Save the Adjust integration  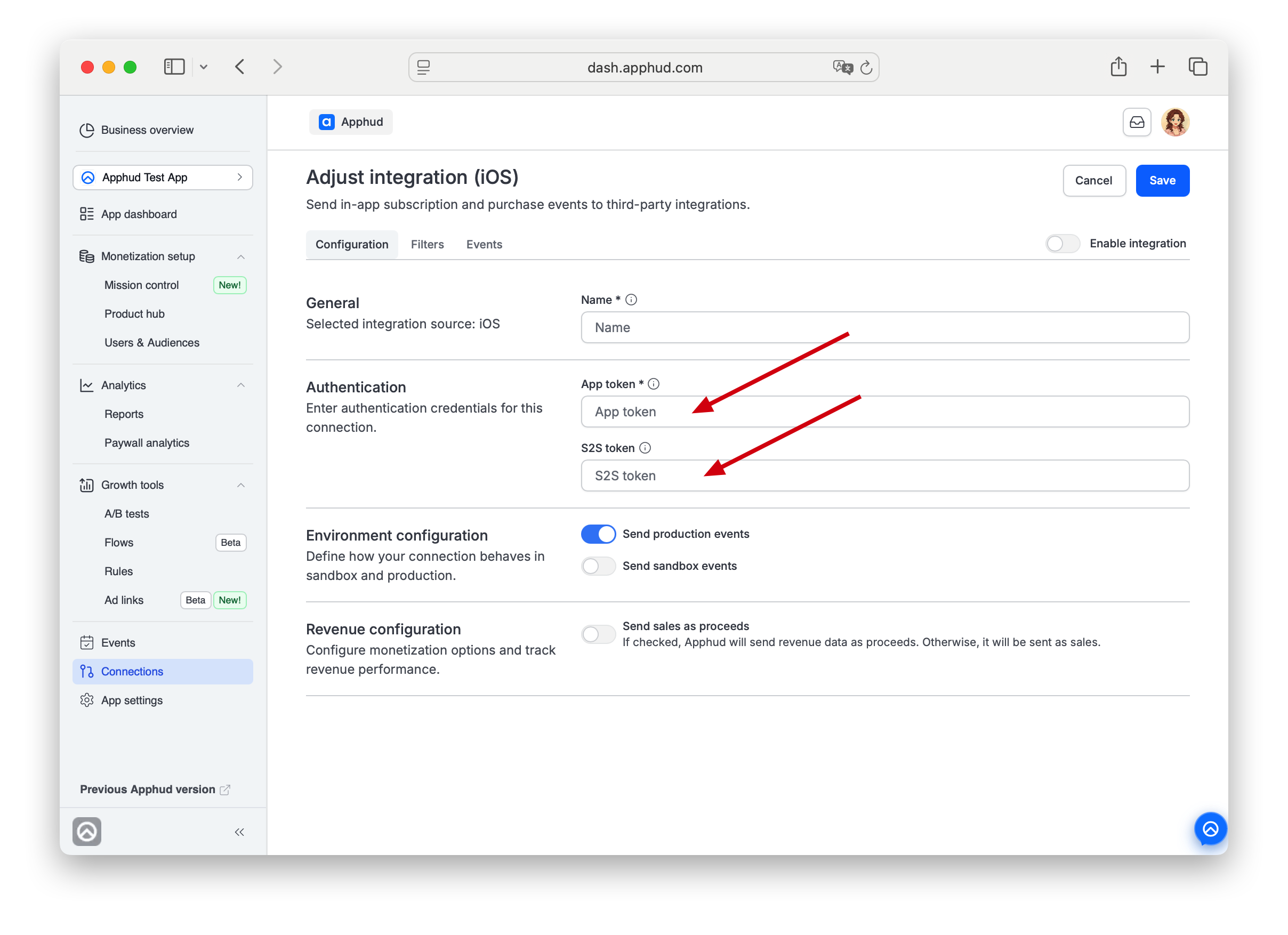pyautogui.click(x=1163, y=181)
